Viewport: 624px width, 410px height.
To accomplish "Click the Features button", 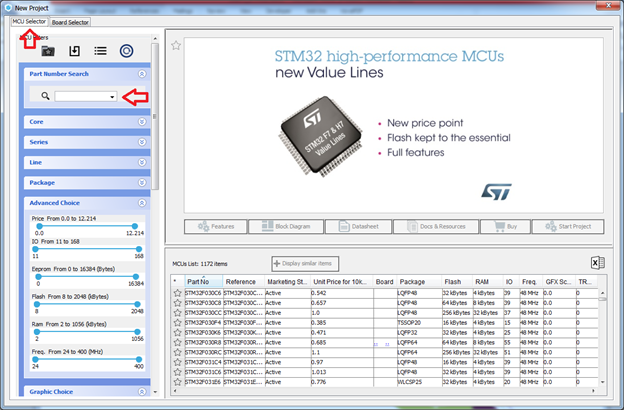I will click(215, 226).
